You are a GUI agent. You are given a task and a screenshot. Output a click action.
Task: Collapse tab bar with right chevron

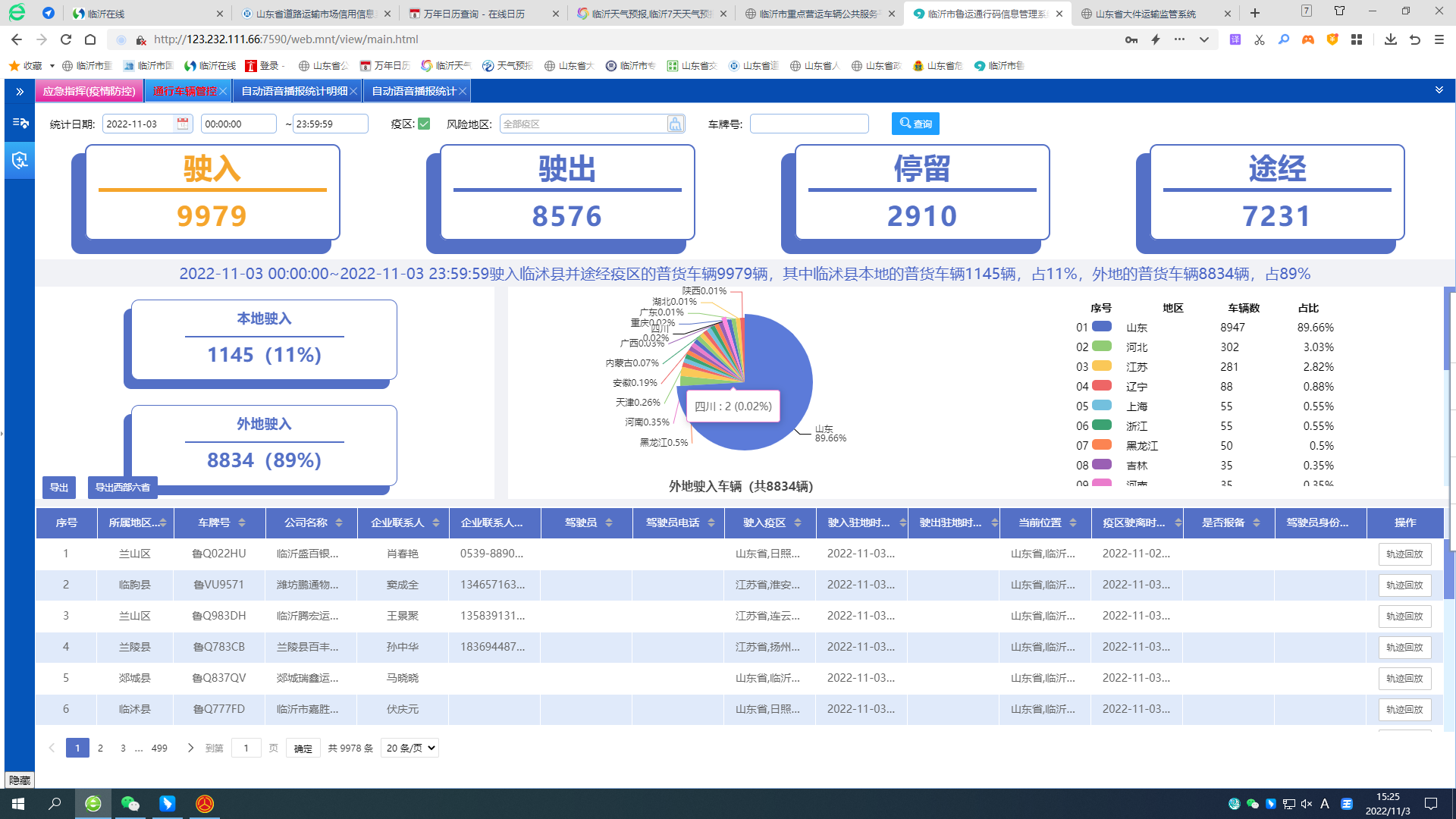[x=1439, y=90]
